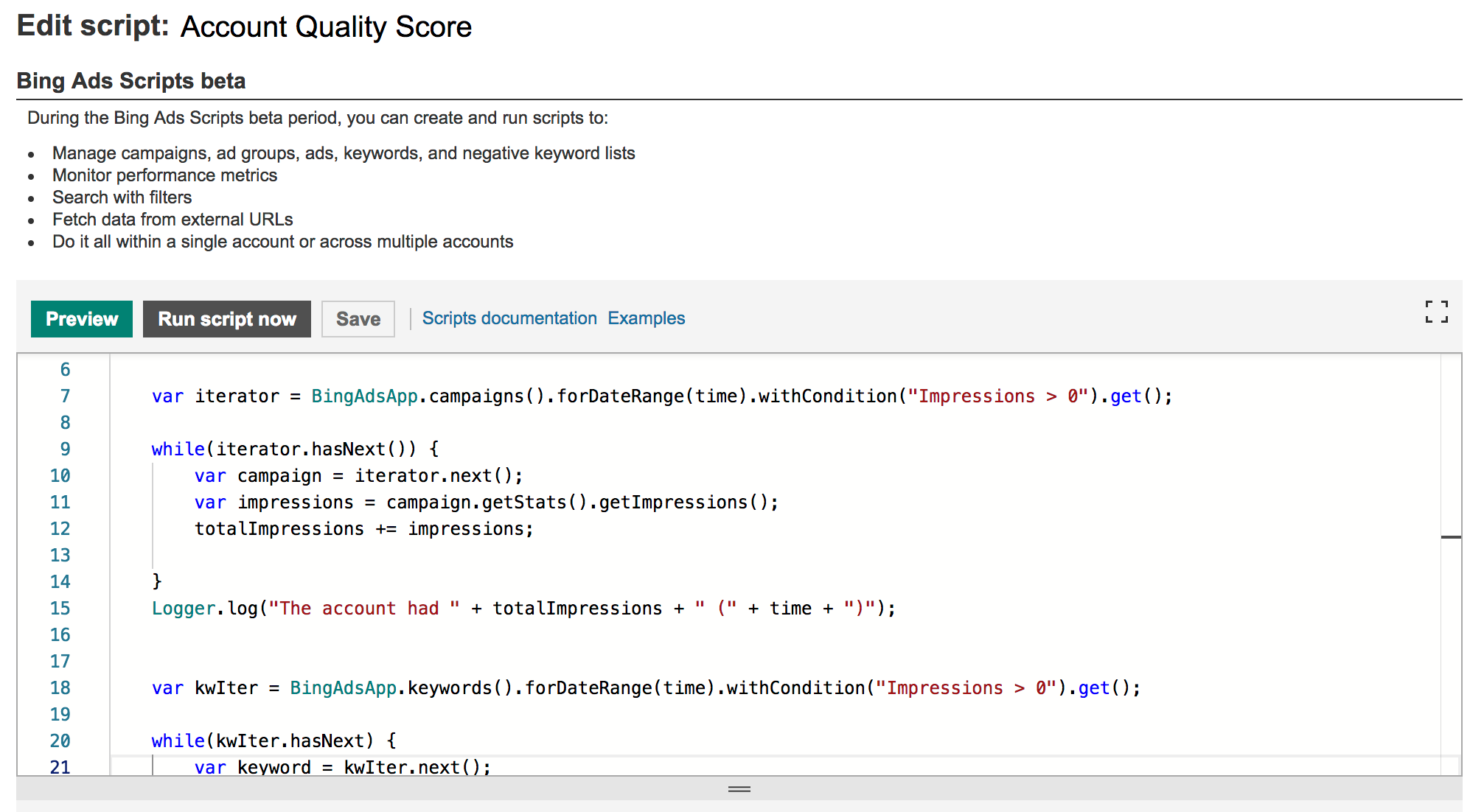Click BingAdsApp on line 7

[x=364, y=396]
